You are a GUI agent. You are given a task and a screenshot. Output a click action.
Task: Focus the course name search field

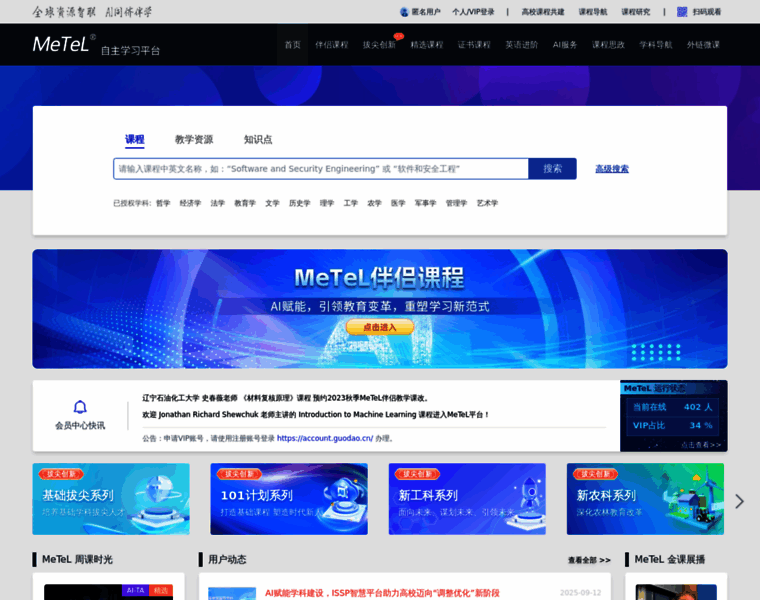tap(320, 168)
